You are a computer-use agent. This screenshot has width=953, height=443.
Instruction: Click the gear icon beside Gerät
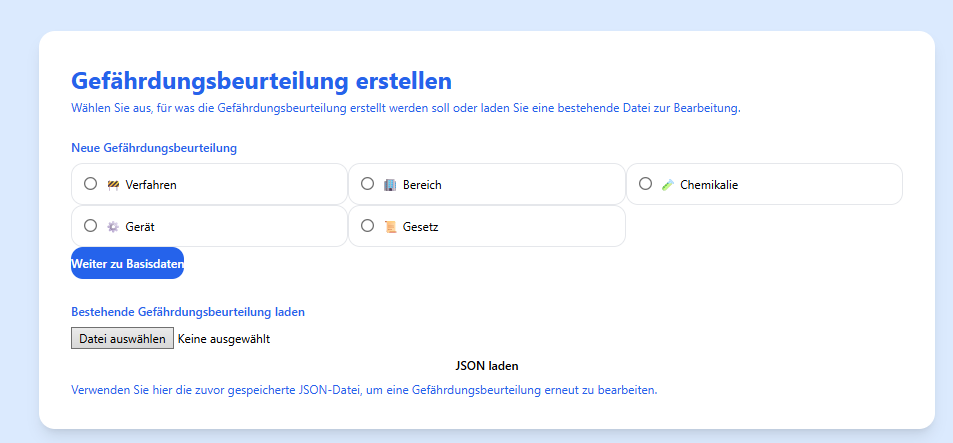click(x=113, y=227)
